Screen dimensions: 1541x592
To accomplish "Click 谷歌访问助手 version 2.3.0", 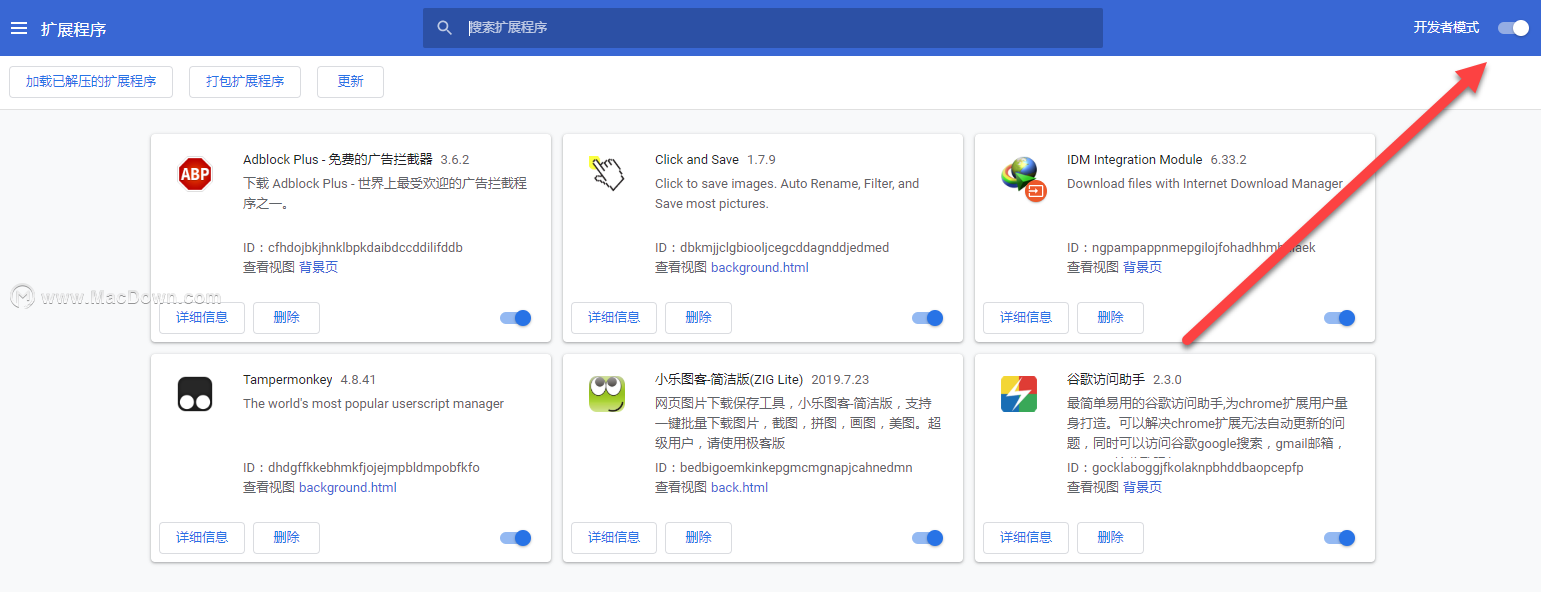I will tap(1168, 380).
